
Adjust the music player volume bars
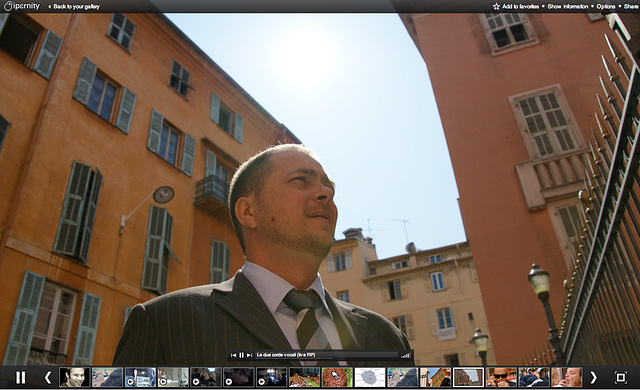405,355
